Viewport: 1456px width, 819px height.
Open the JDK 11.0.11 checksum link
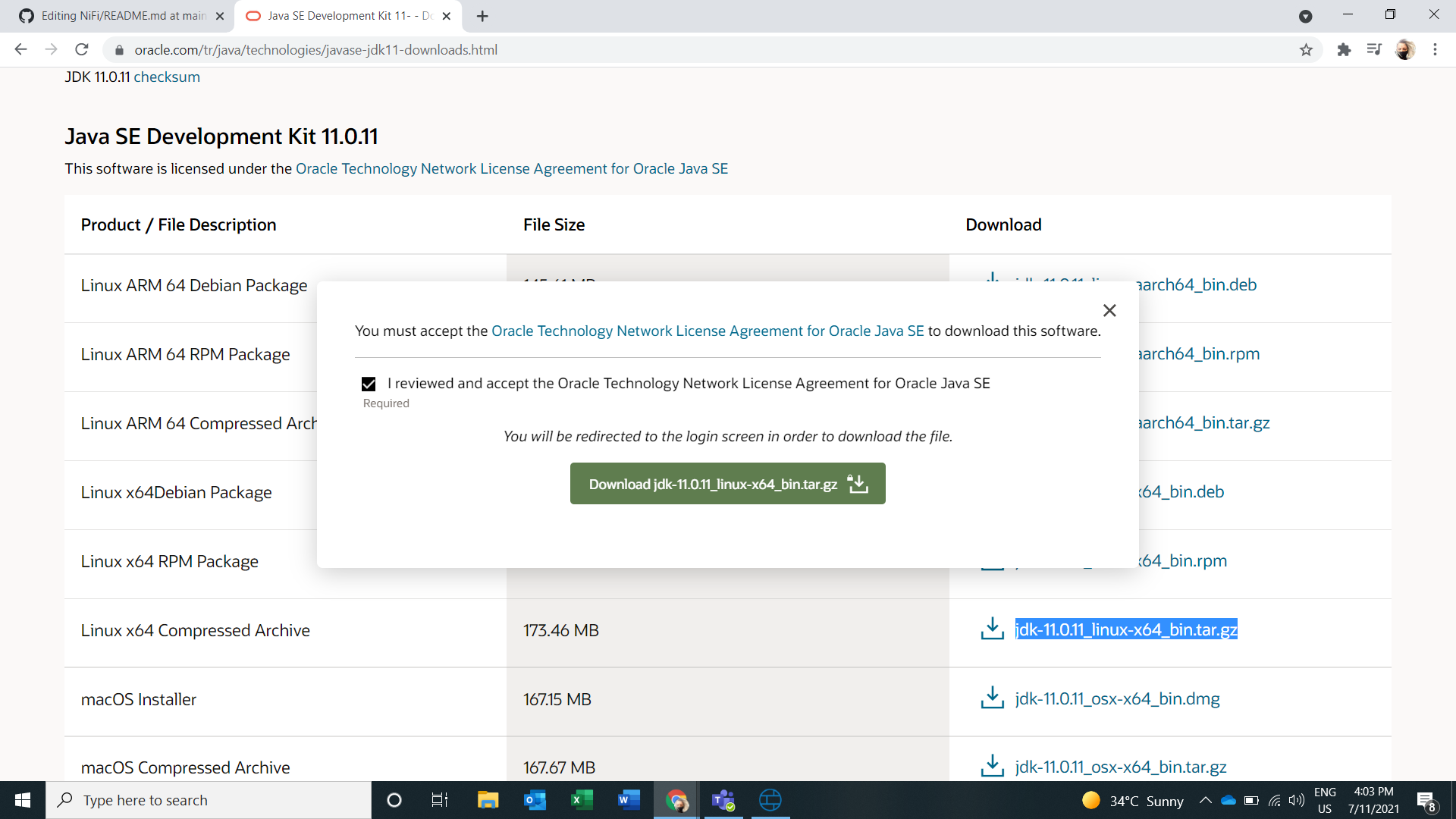point(167,77)
